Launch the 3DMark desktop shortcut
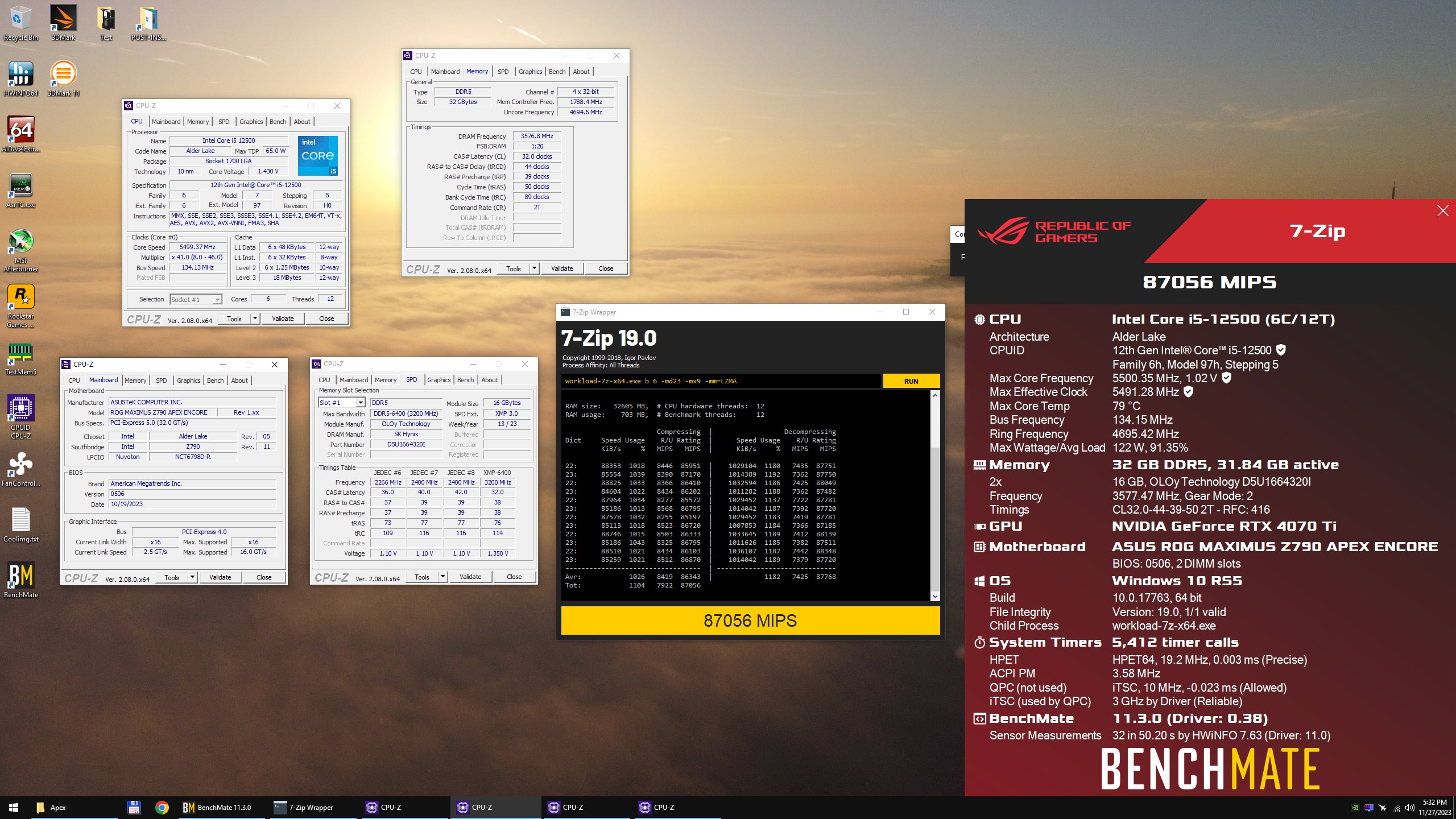Screen dimensions: 1456x819 coord(63,23)
